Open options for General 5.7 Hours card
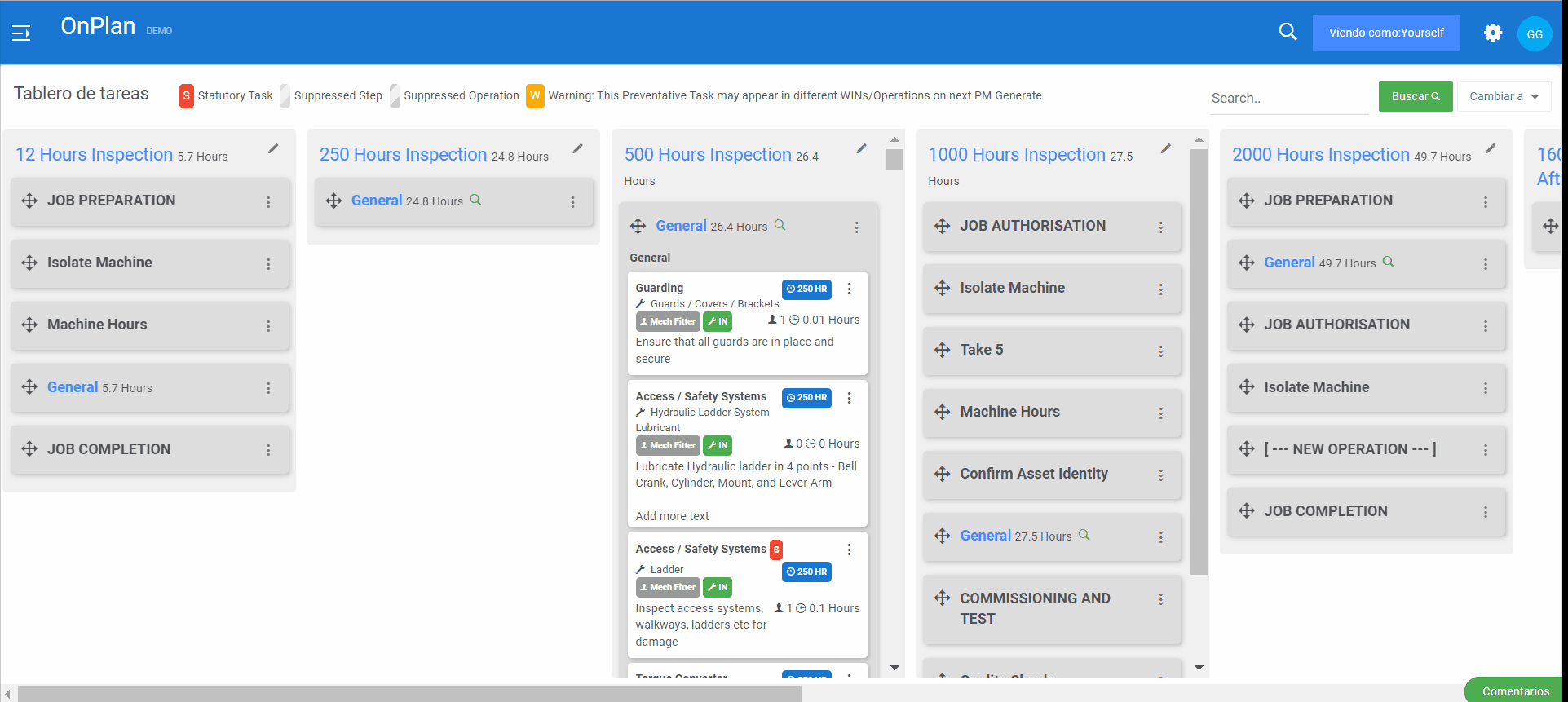Image resolution: width=1568 pixels, height=702 pixels. [268, 388]
